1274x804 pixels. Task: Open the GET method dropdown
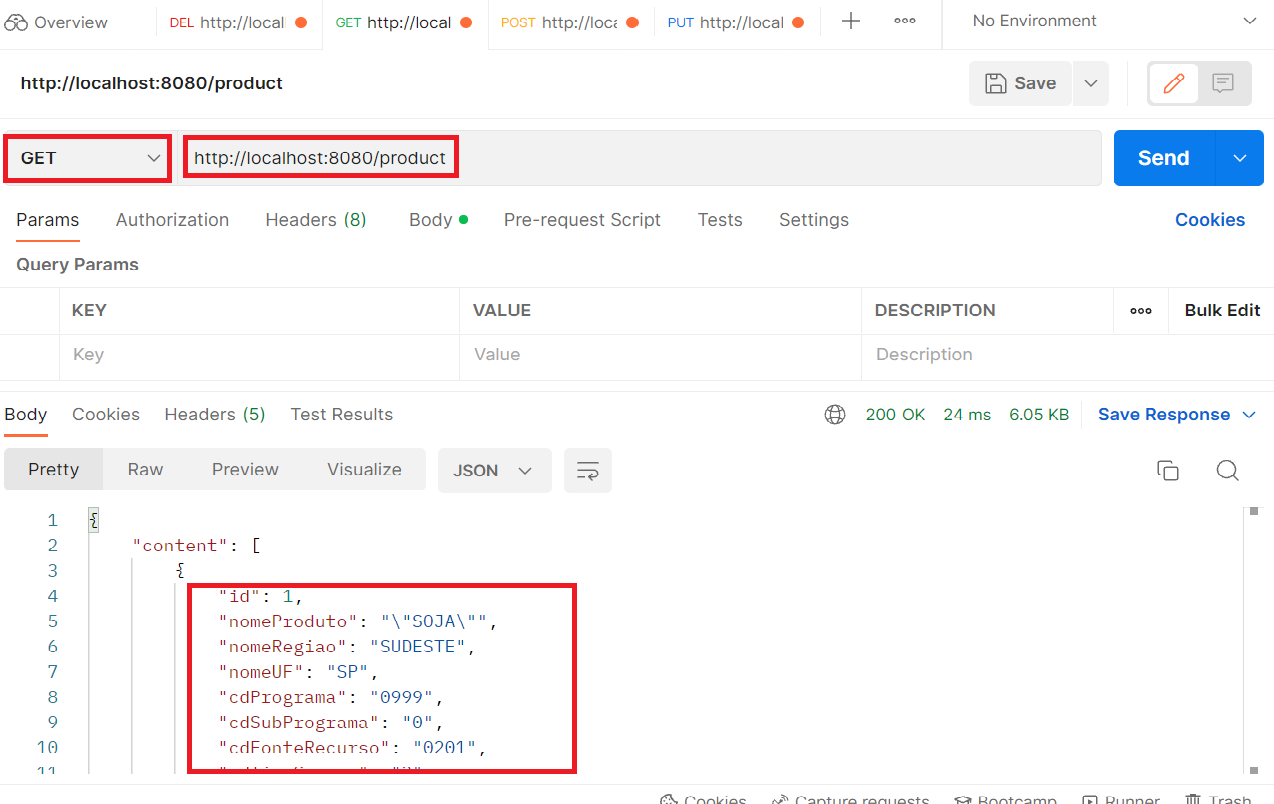click(87, 157)
